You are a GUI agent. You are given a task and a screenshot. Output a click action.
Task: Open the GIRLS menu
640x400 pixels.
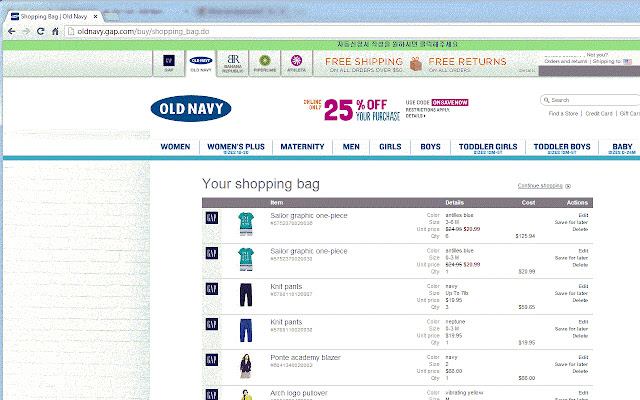click(x=390, y=147)
